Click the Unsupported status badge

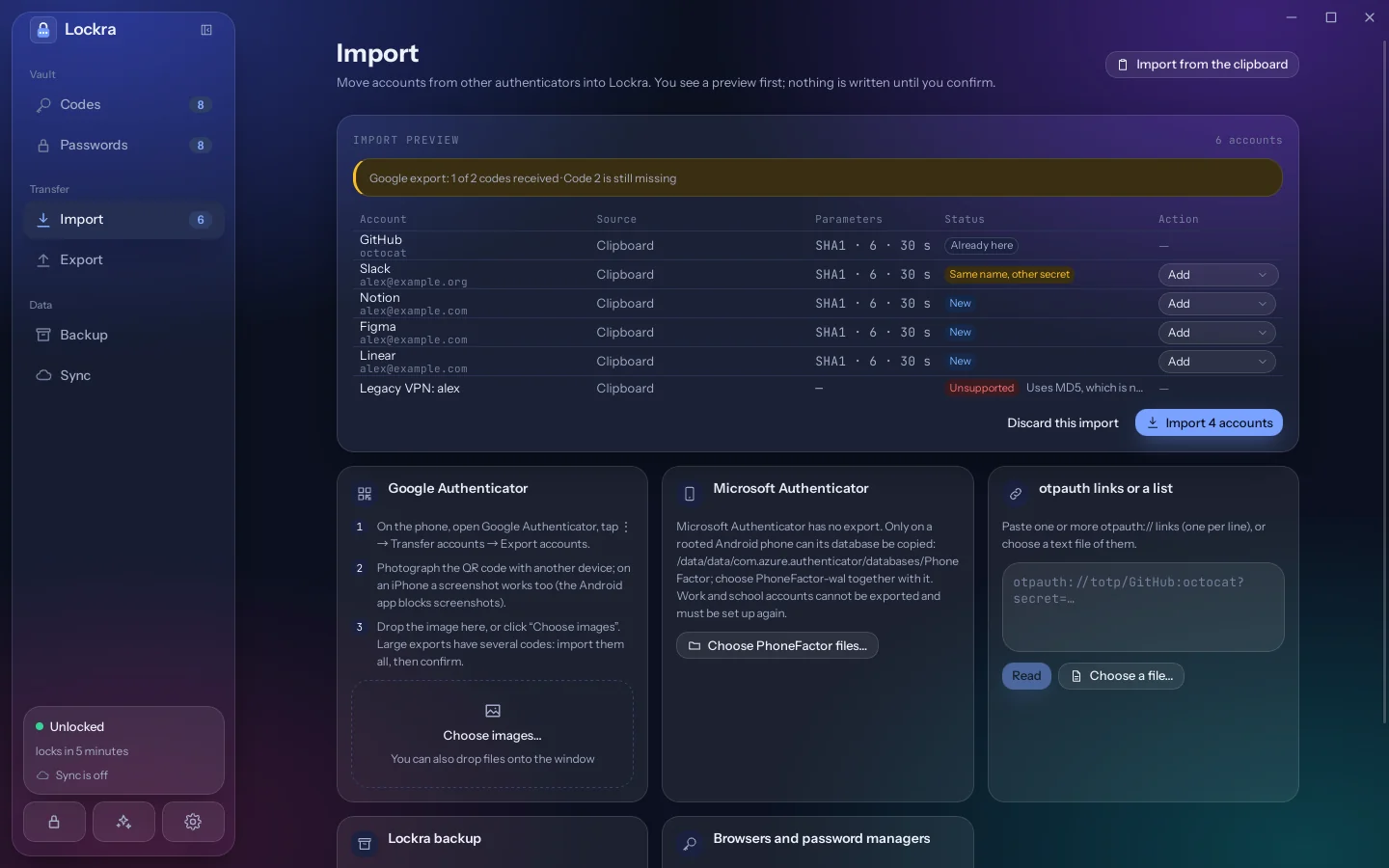(x=981, y=389)
